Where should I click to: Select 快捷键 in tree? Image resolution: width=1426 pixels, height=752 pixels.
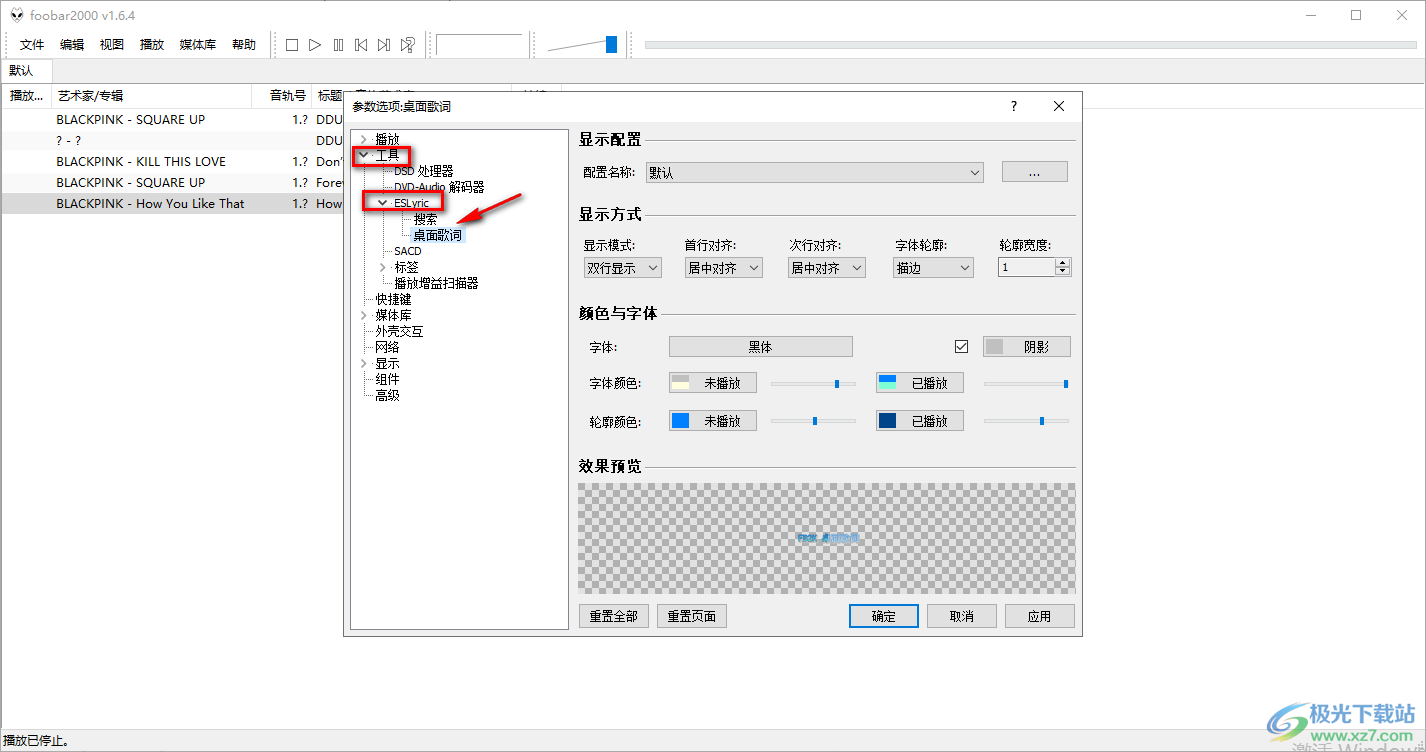coord(393,299)
